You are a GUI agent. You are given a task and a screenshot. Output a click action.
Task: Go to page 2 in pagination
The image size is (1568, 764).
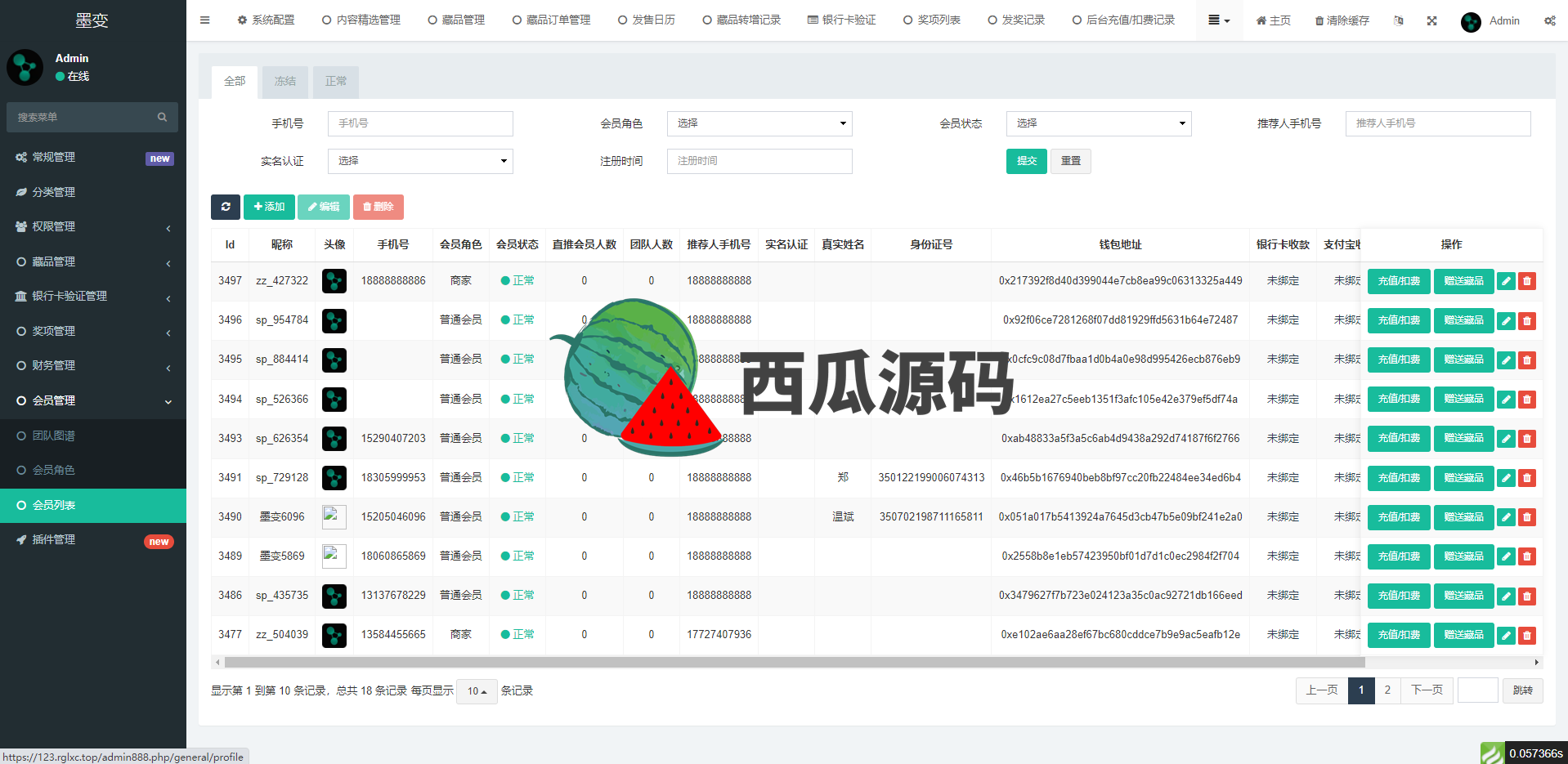1387,690
